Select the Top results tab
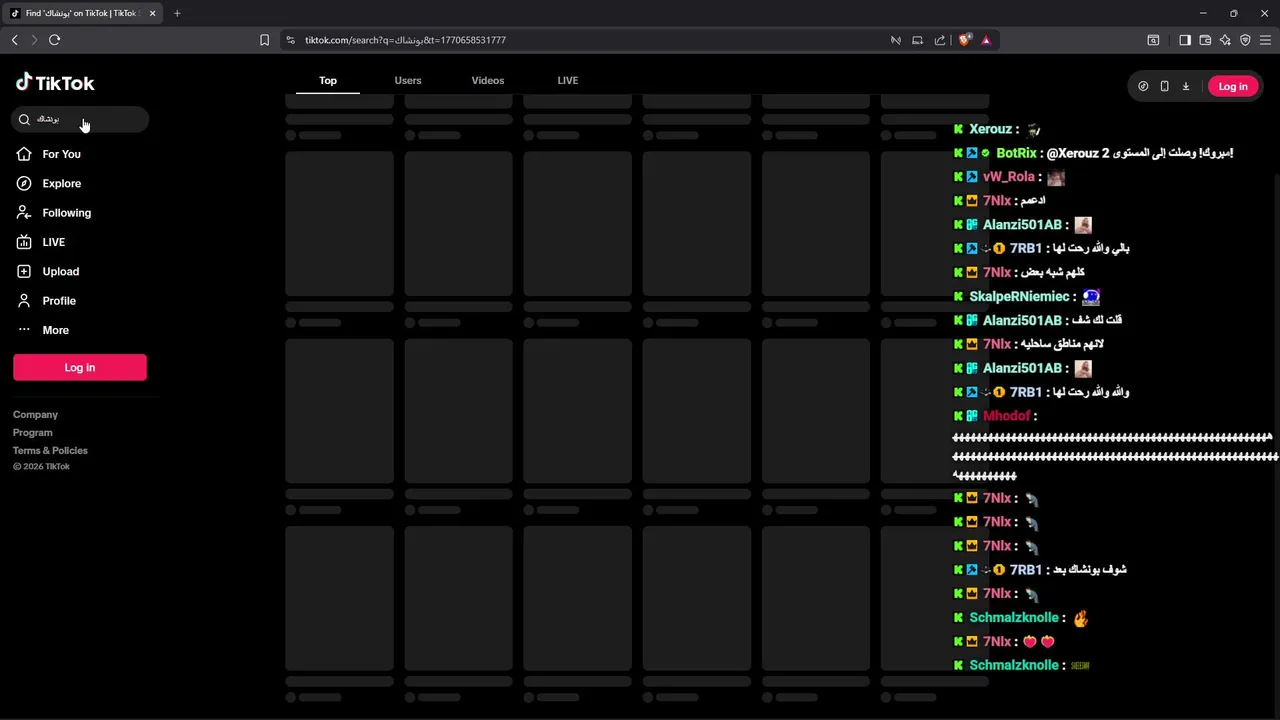The image size is (1280, 720). [x=328, y=80]
